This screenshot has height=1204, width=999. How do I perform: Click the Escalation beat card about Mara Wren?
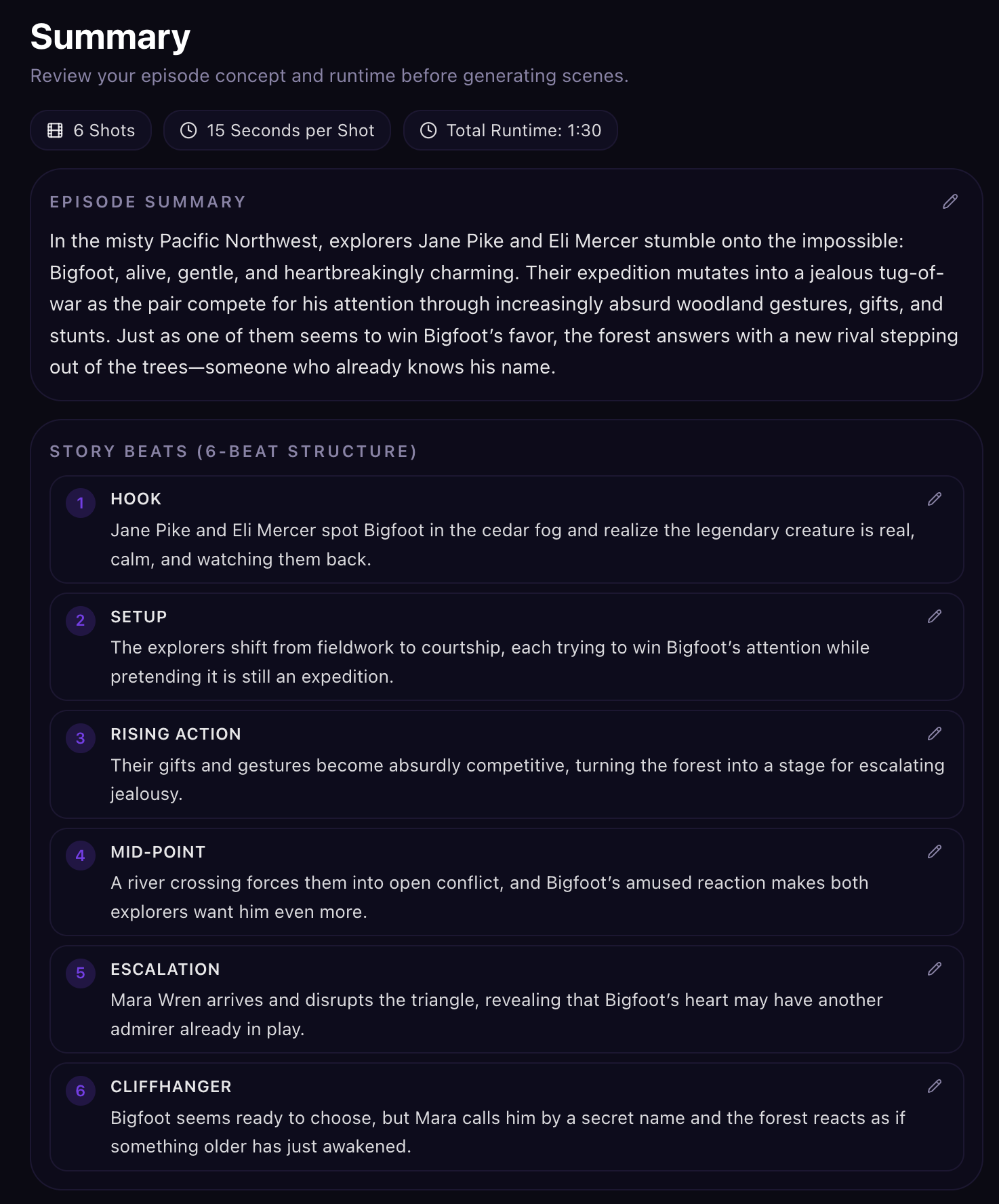click(x=507, y=999)
